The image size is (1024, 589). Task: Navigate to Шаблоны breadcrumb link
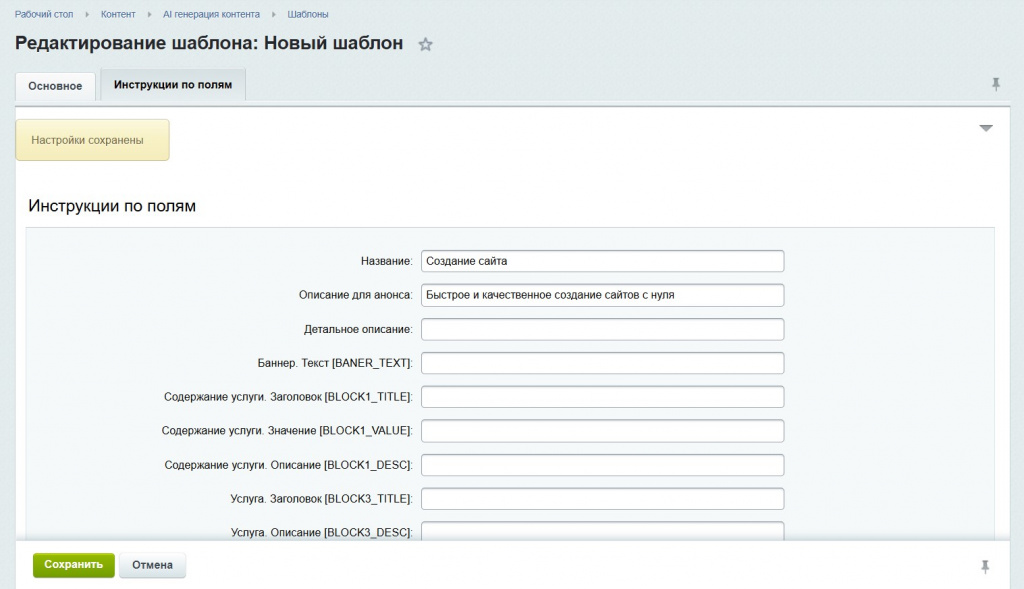click(308, 14)
